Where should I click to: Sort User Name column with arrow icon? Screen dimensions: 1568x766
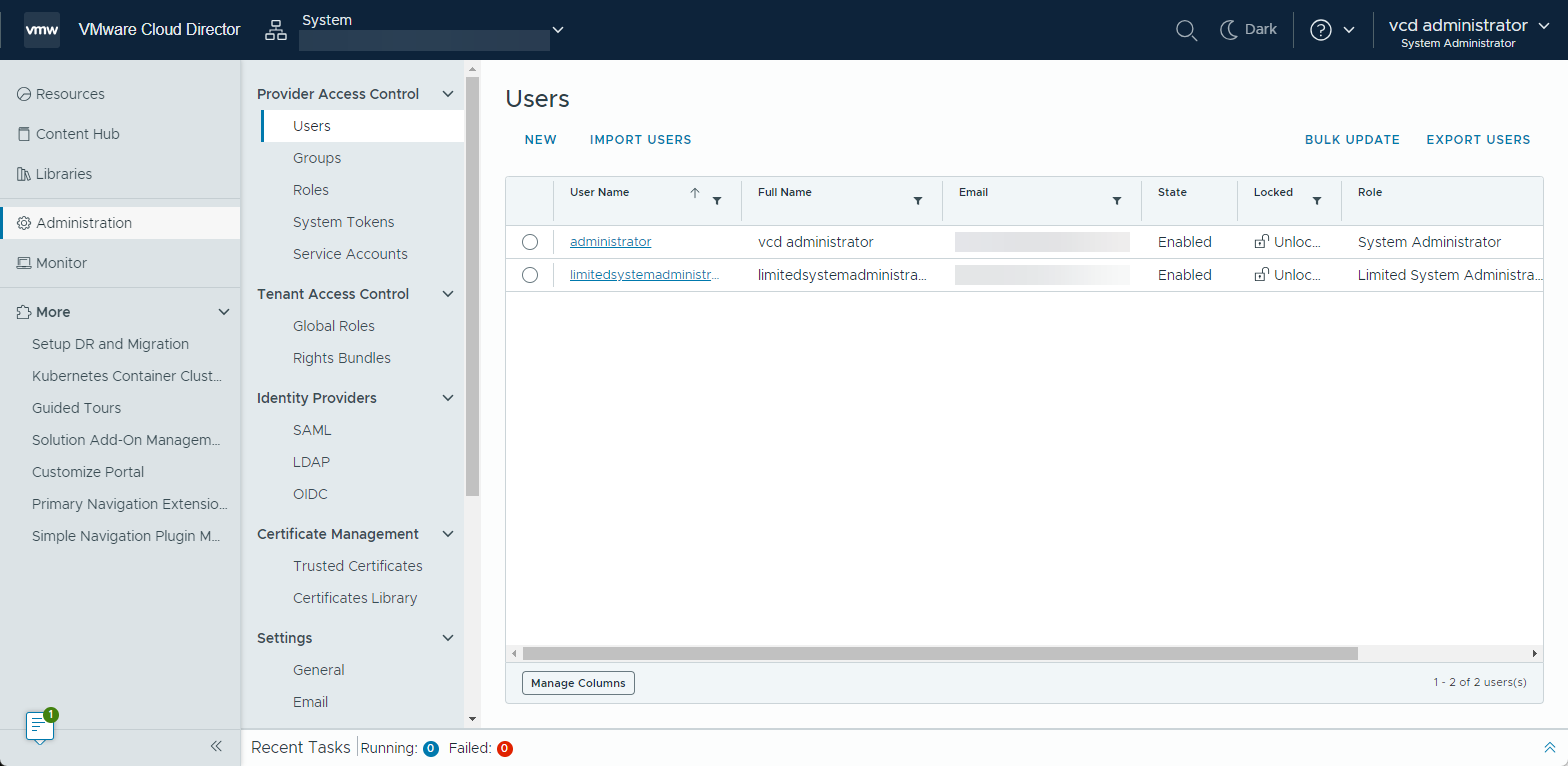(x=695, y=193)
